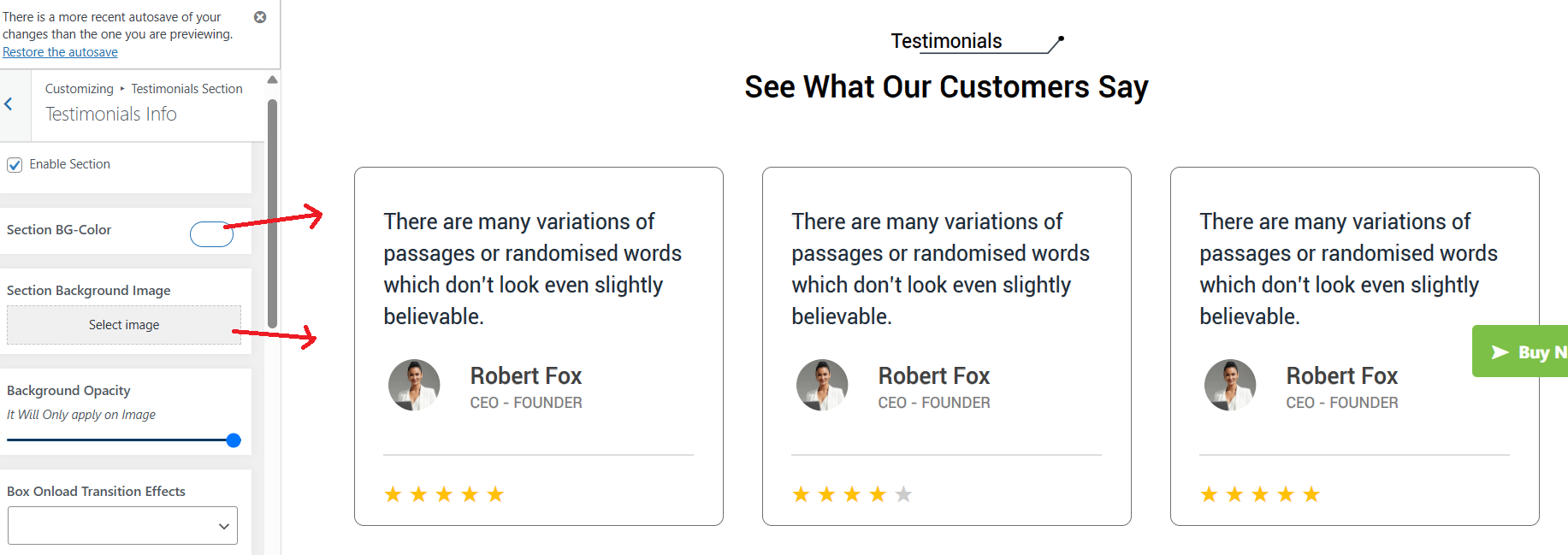Dismiss the autosave notice
Image resolution: width=1568 pixels, height=555 pixels.
coord(260,17)
